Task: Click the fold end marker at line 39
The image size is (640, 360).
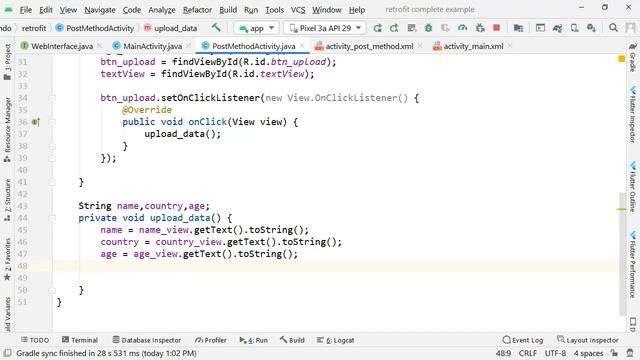Action: (x=52, y=158)
